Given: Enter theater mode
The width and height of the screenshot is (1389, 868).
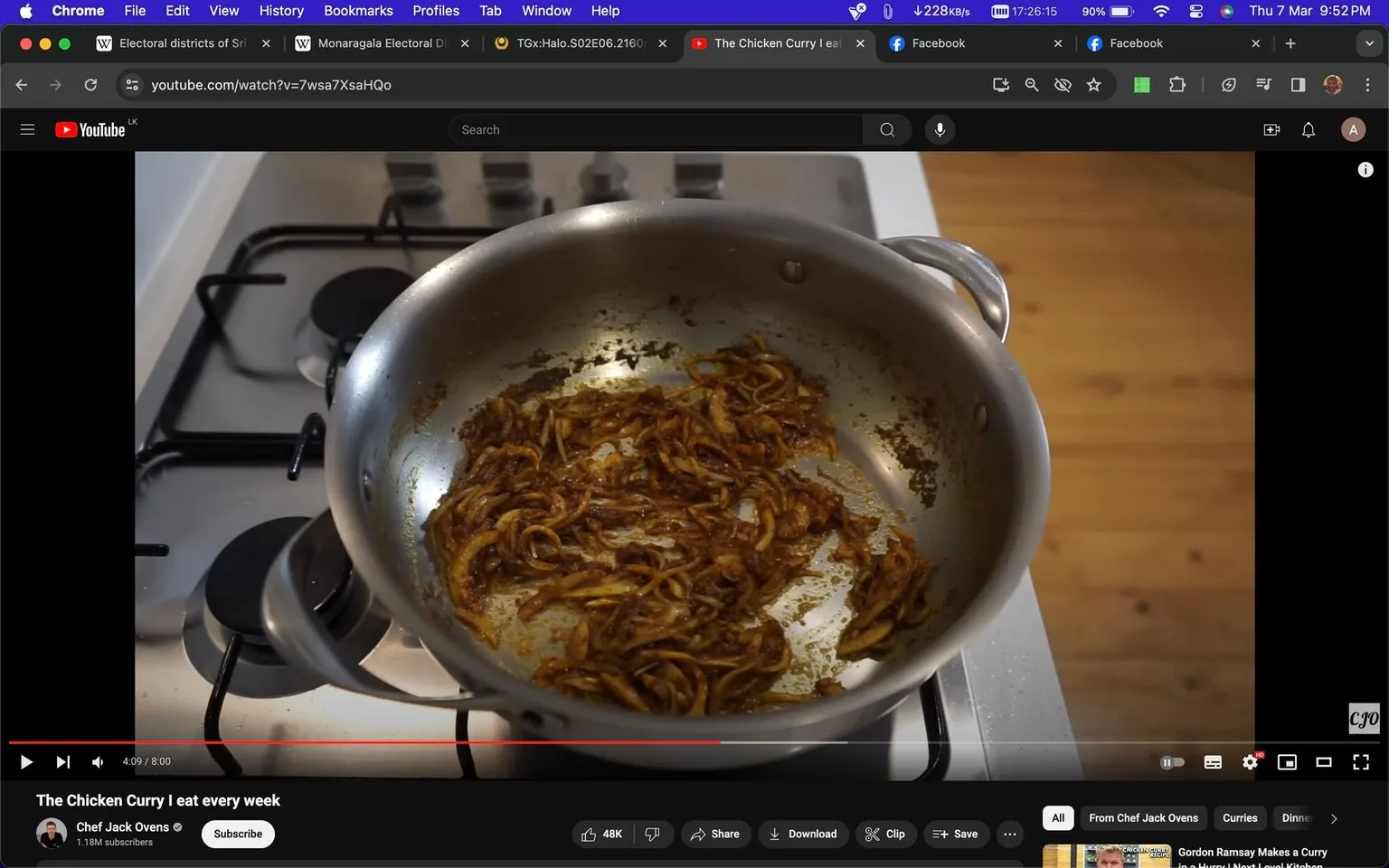Looking at the screenshot, I should pos(1324,761).
